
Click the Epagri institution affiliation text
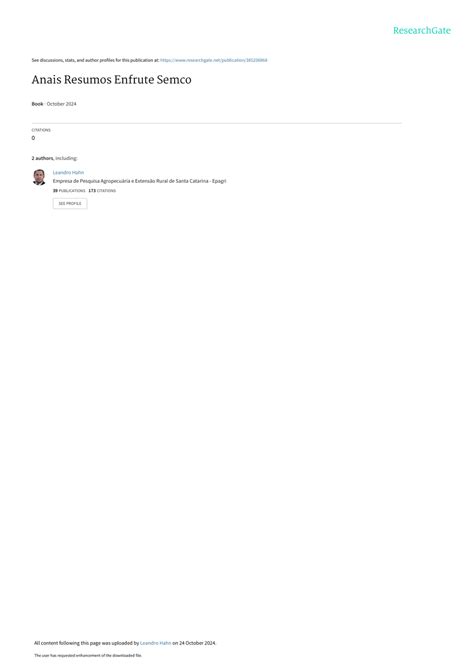tap(139, 181)
